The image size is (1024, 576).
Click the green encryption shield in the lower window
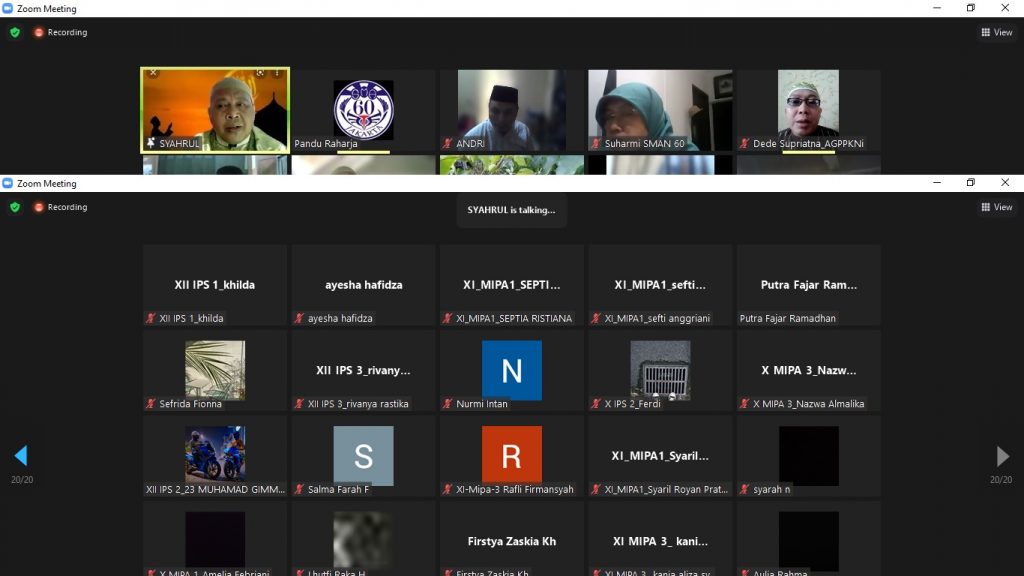[15, 207]
